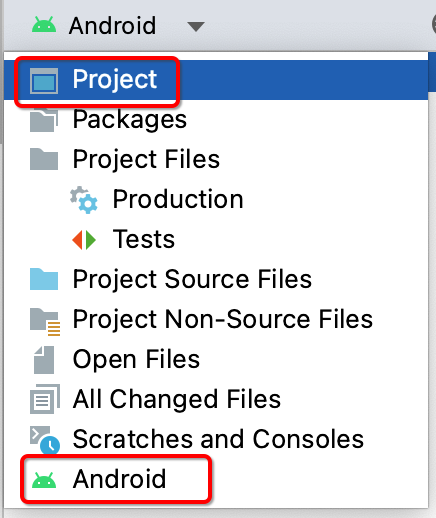Select the Project view option
This screenshot has height=518, width=436.
(x=216, y=80)
